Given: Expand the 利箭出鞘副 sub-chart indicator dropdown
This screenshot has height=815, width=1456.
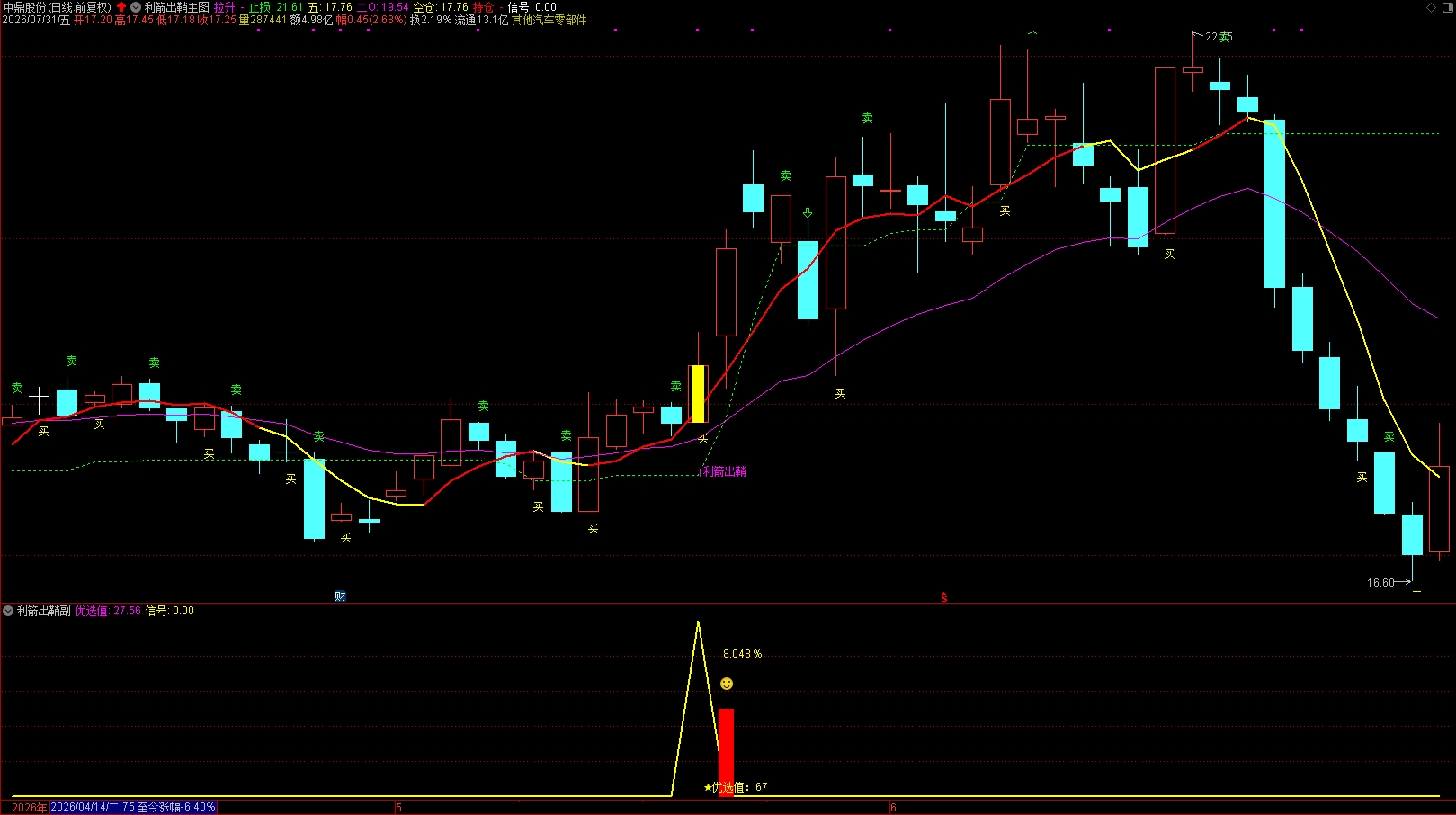Looking at the screenshot, I should point(8,611).
